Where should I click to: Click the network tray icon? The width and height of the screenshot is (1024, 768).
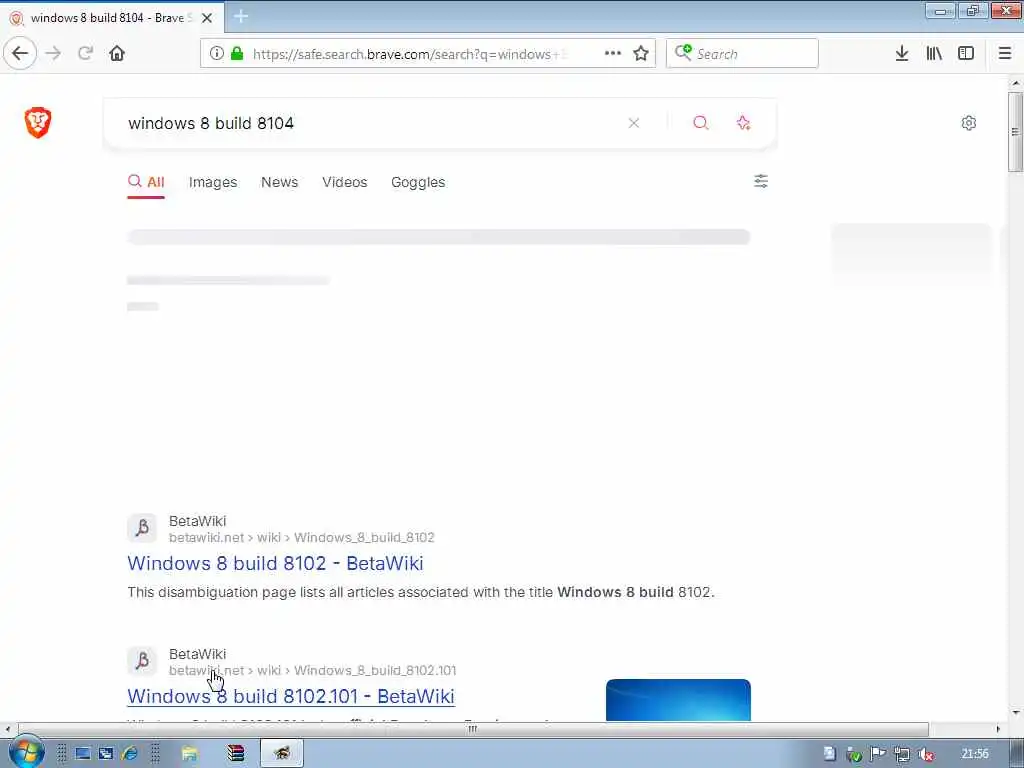point(902,754)
